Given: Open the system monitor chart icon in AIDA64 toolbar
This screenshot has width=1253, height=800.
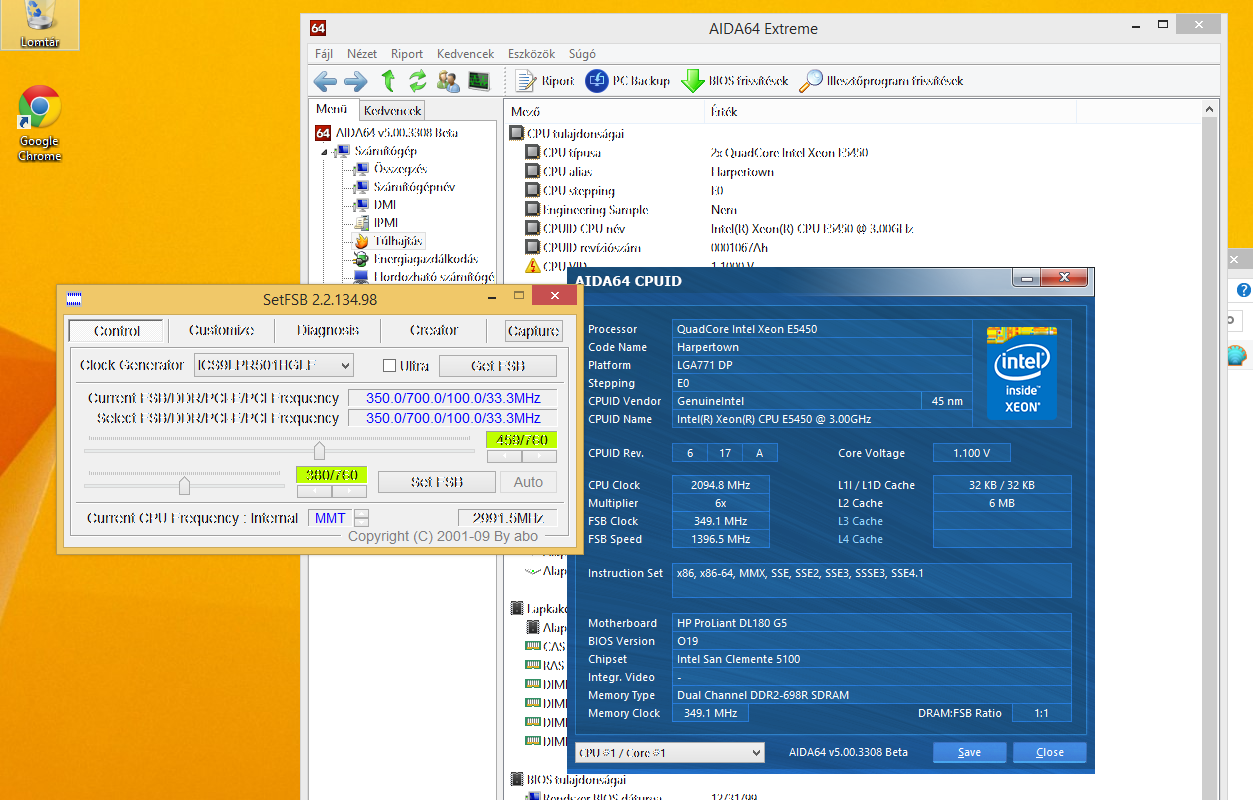Looking at the screenshot, I should (479, 82).
